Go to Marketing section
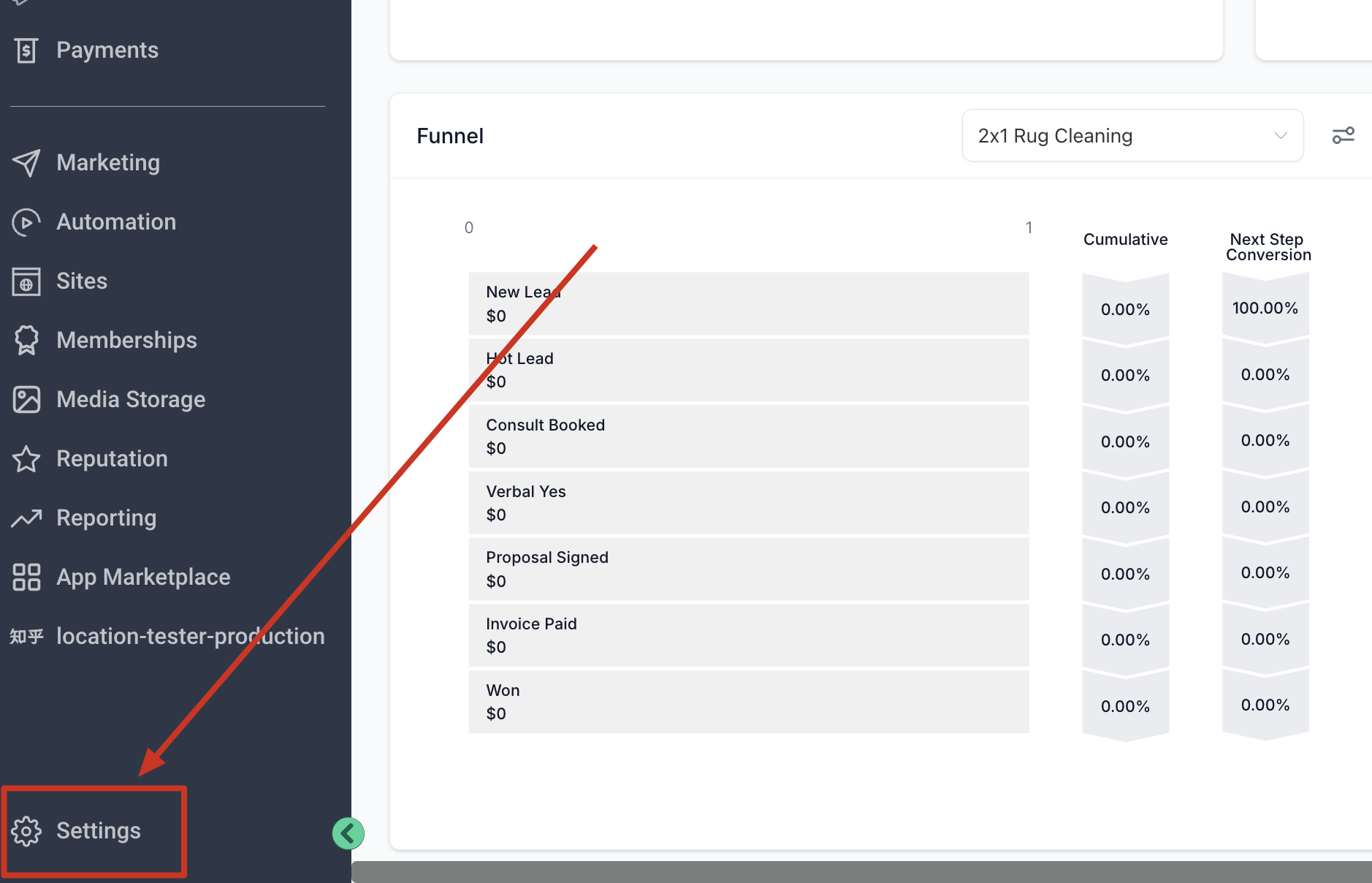The image size is (1372, 883). [108, 162]
